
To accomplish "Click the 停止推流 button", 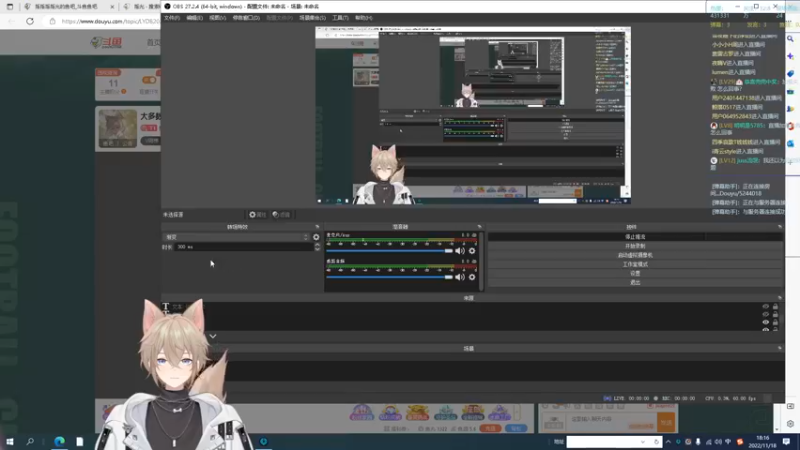I will pyautogui.click(x=635, y=237).
